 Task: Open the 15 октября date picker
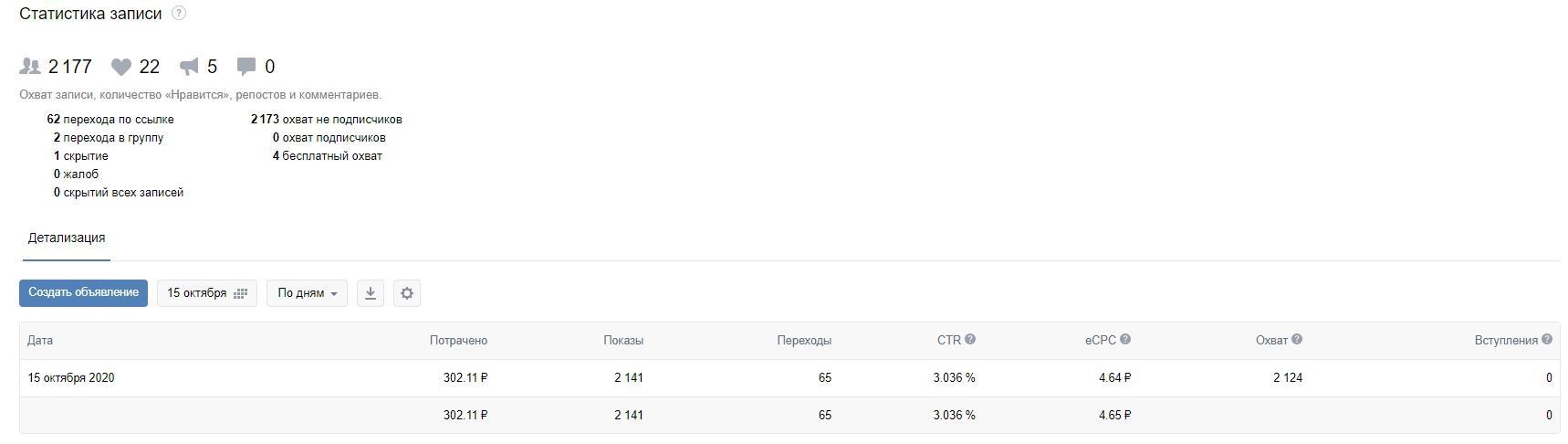pyautogui.click(x=207, y=293)
